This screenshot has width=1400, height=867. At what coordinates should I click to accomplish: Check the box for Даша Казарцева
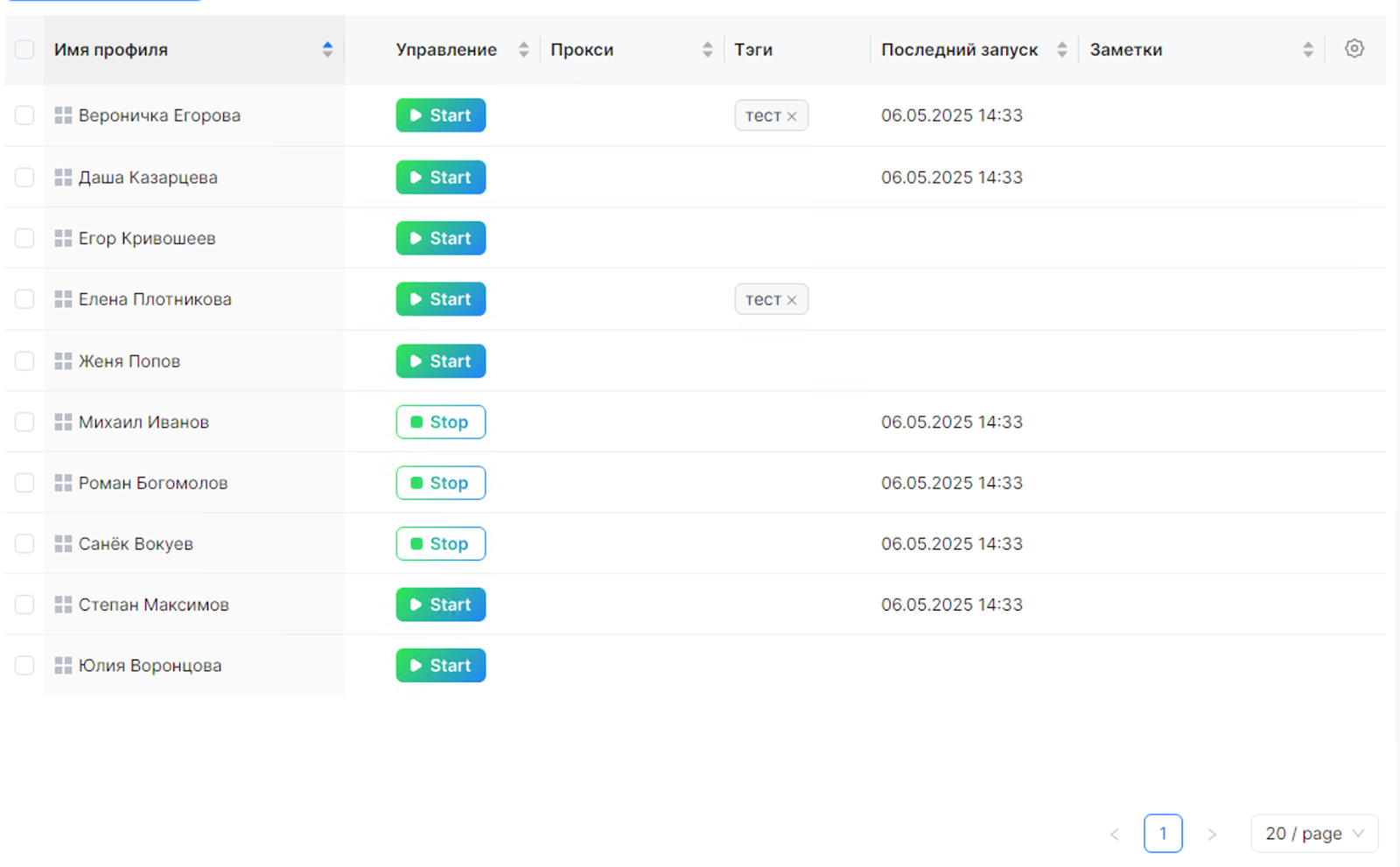24,178
